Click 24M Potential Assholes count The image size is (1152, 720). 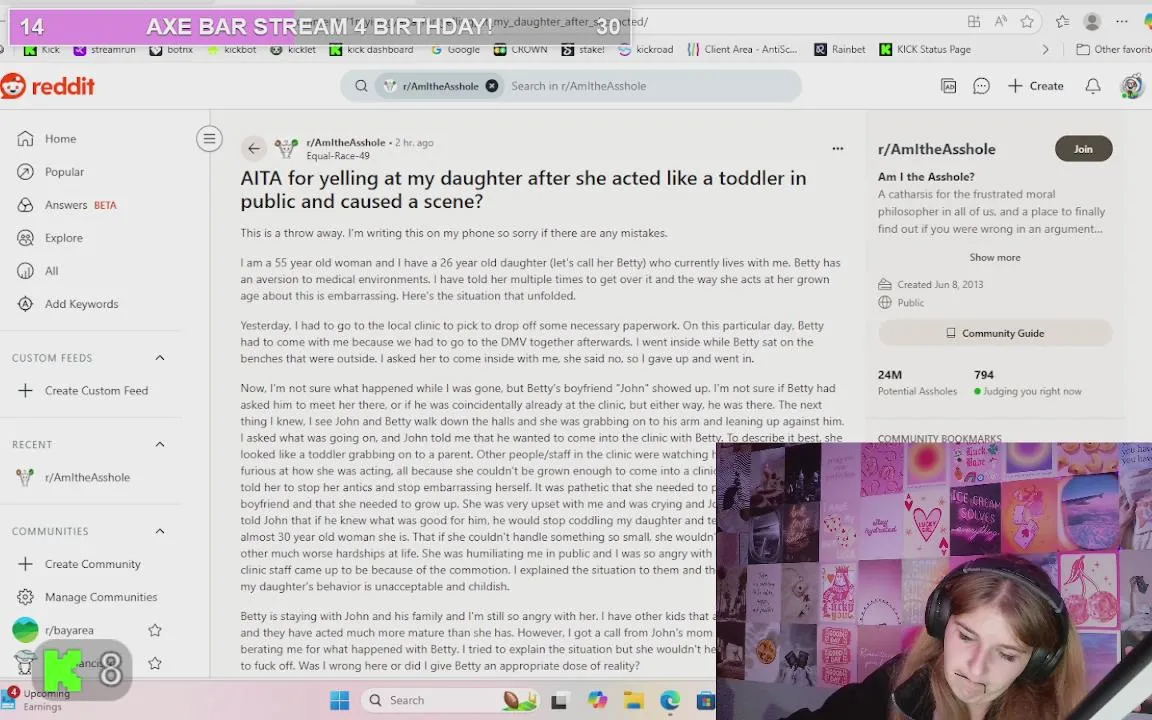917,383
